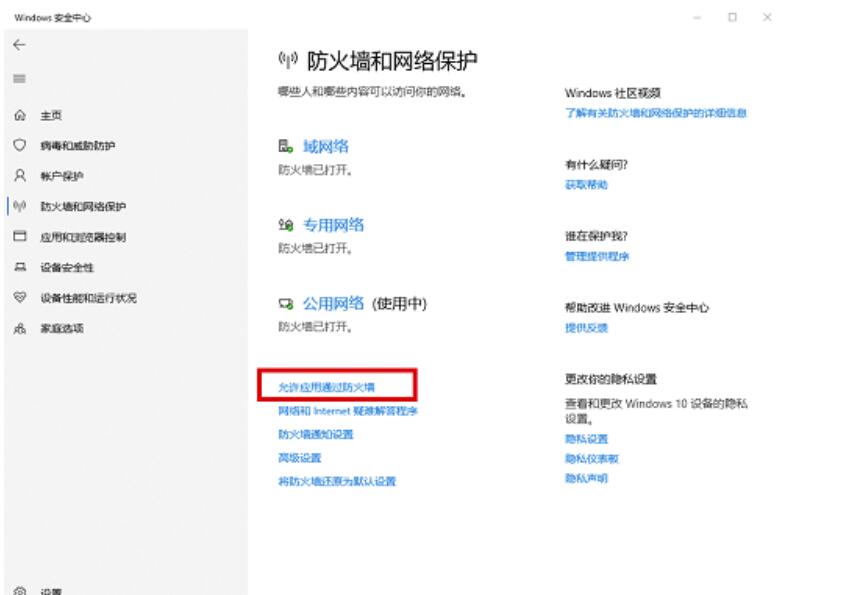Select 防火墙和网络保护 in sidebar
The width and height of the screenshot is (841, 595).
coord(83,207)
